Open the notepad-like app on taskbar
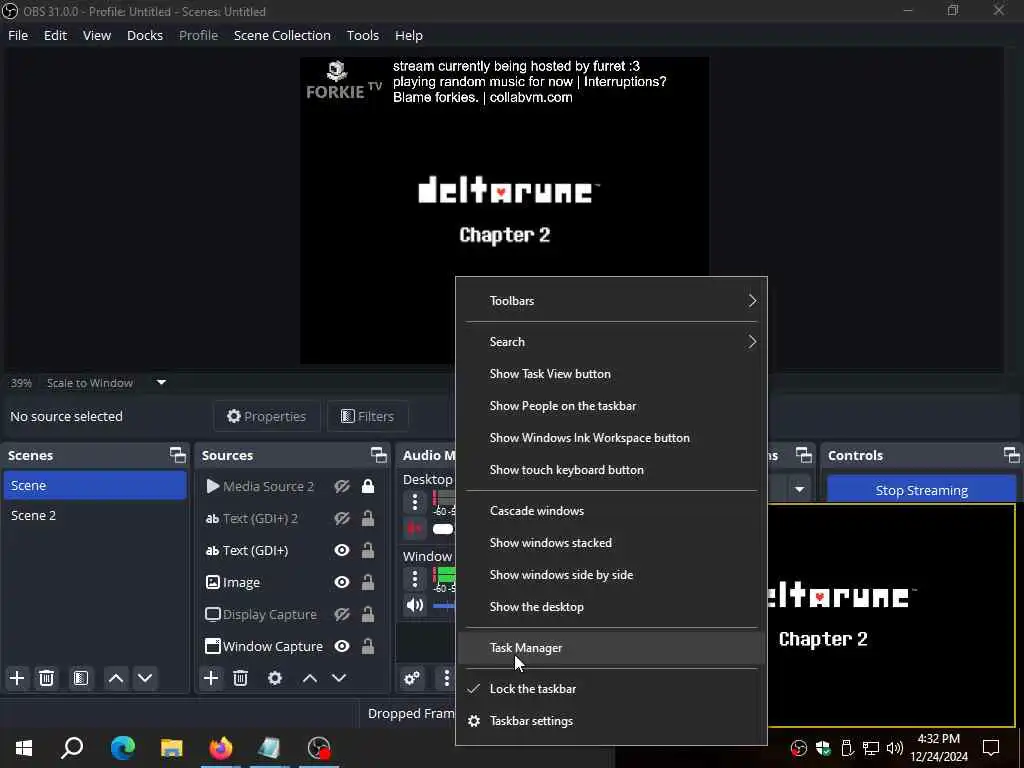1024x768 pixels. tap(269, 748)
